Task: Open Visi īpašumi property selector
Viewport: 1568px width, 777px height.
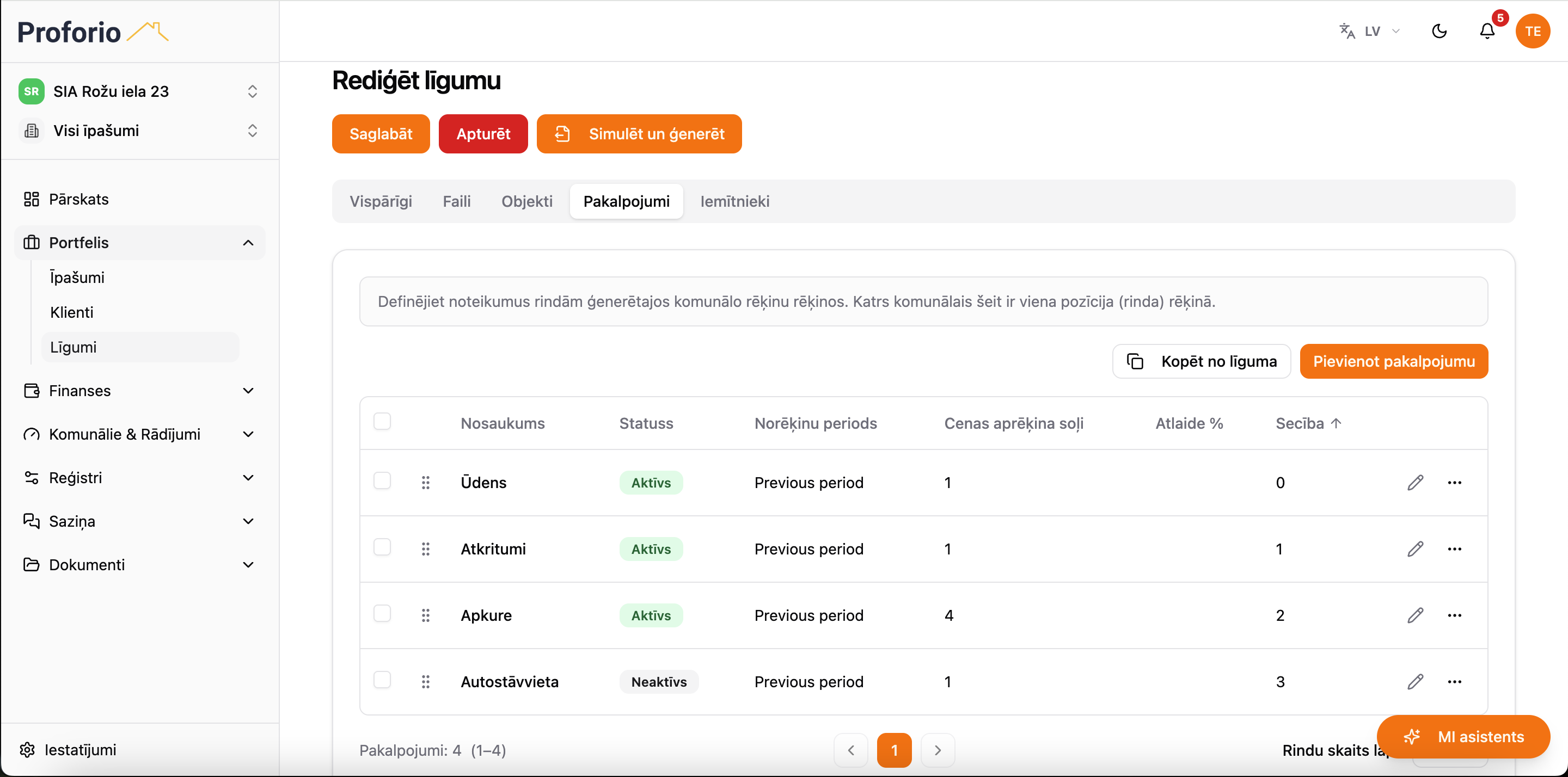Action: tap(139, 130)
